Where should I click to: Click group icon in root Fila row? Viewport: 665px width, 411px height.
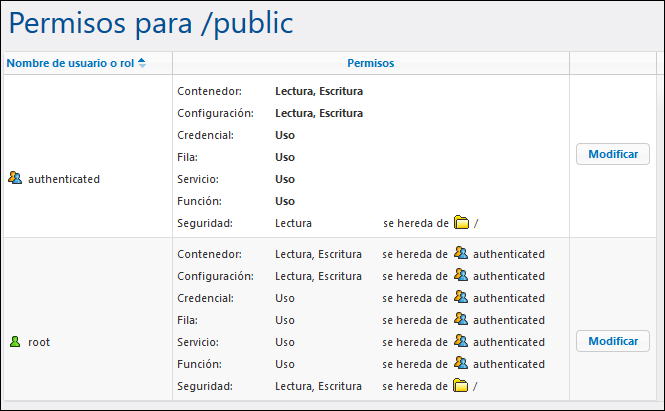coord(461,320)
